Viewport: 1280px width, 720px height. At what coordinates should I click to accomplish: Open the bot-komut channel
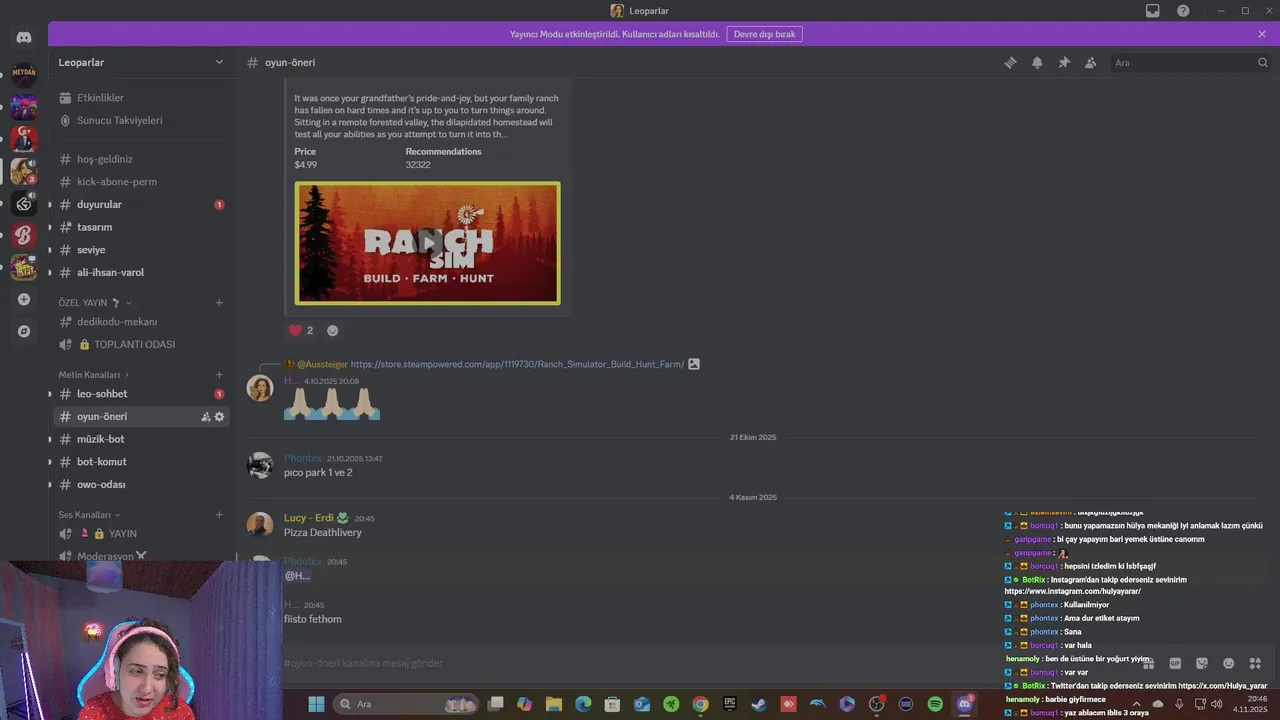tap(141, 462)
